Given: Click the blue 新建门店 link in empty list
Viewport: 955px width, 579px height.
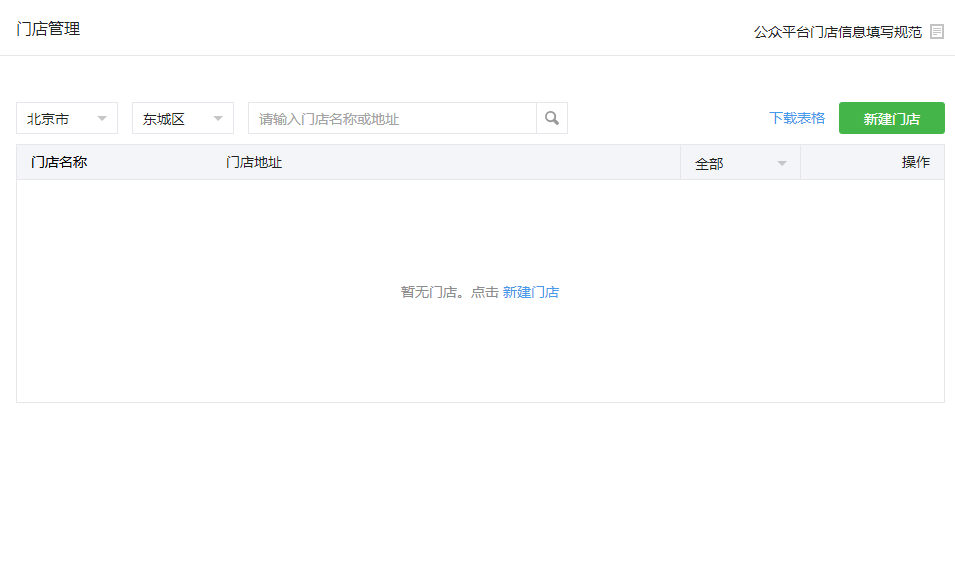Looking at the screenshot, I should click(530, 292).
